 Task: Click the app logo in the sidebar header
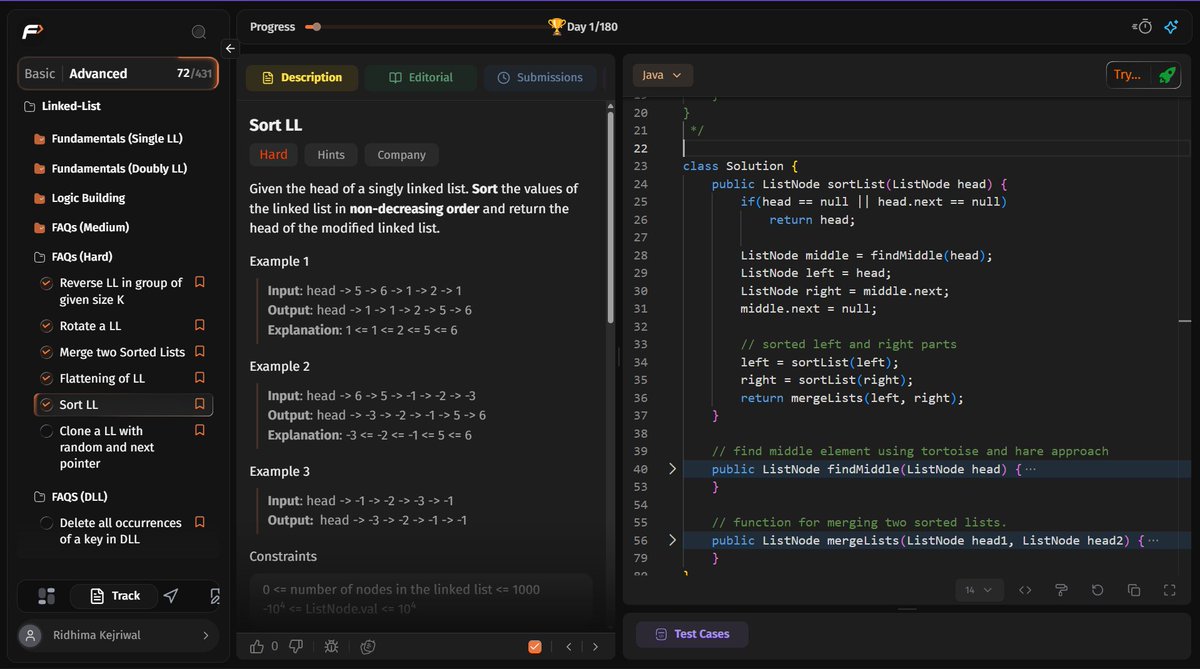pyautogui.click(x=33, y=32)
